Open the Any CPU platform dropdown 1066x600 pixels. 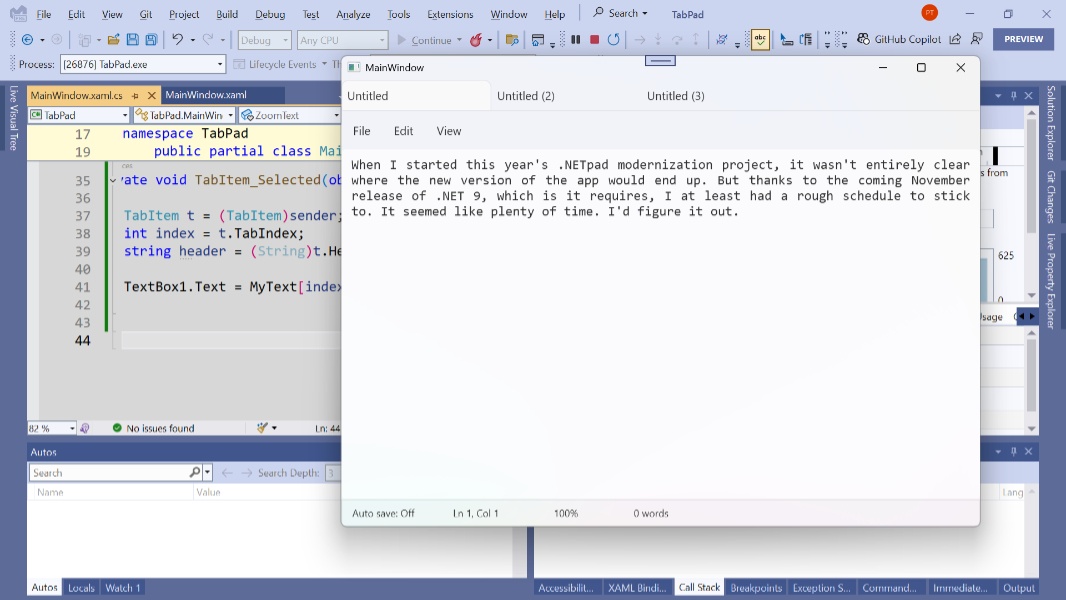(x=342, y=40)
